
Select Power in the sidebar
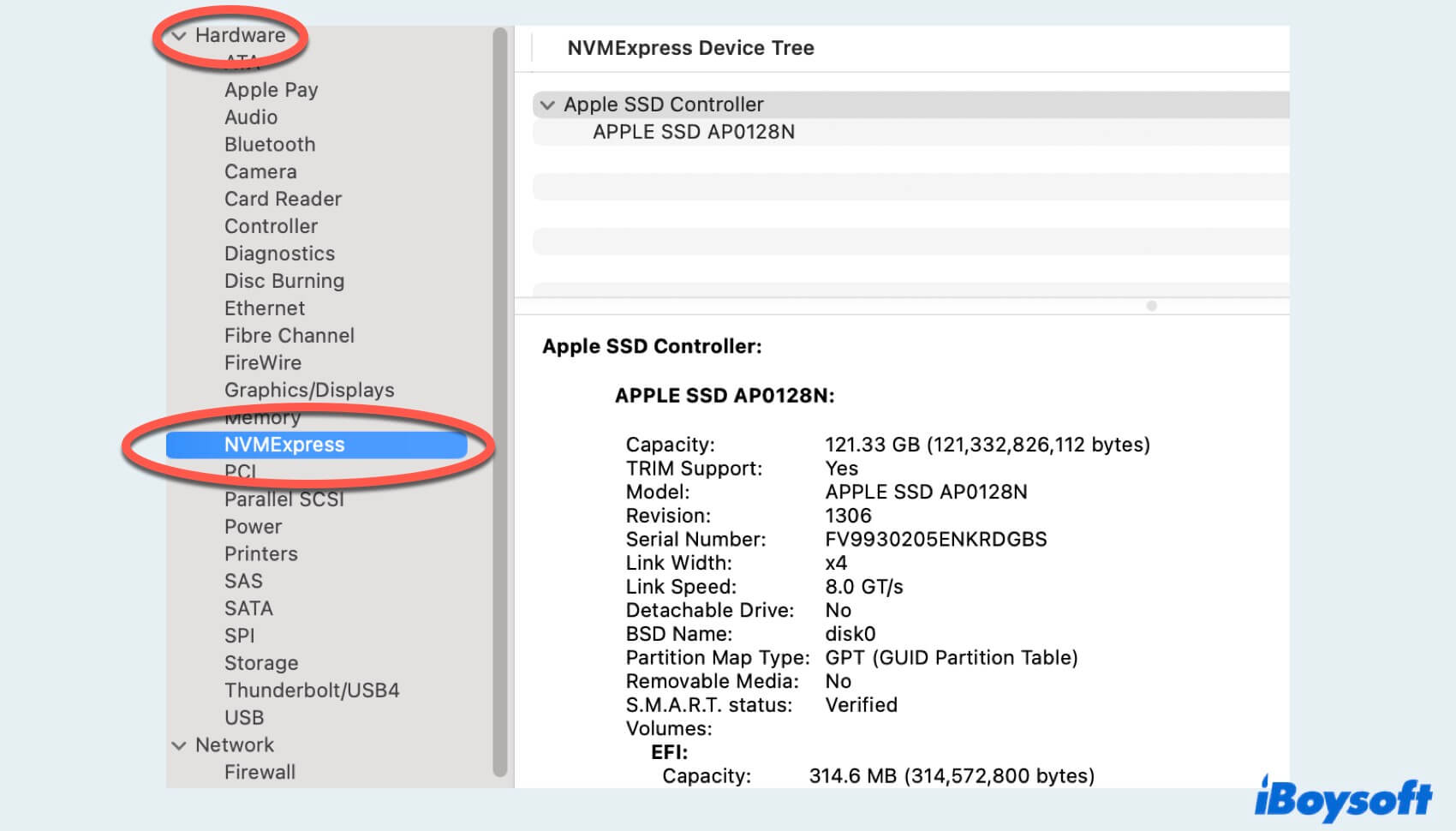click(x=253, y=527)
